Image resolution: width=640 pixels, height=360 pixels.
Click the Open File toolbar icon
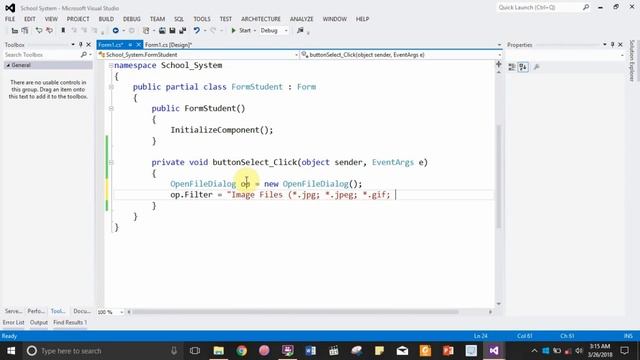point(162,30)
